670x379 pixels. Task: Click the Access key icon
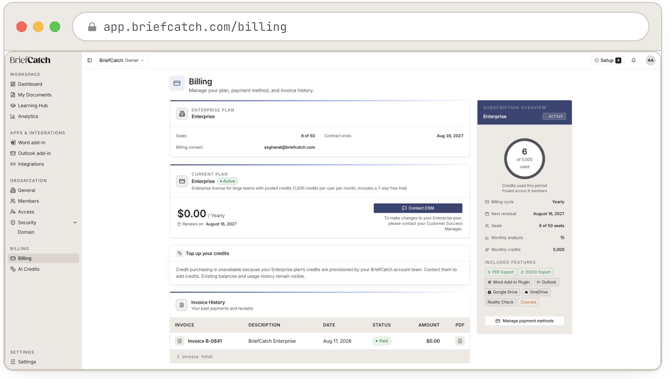13,212
